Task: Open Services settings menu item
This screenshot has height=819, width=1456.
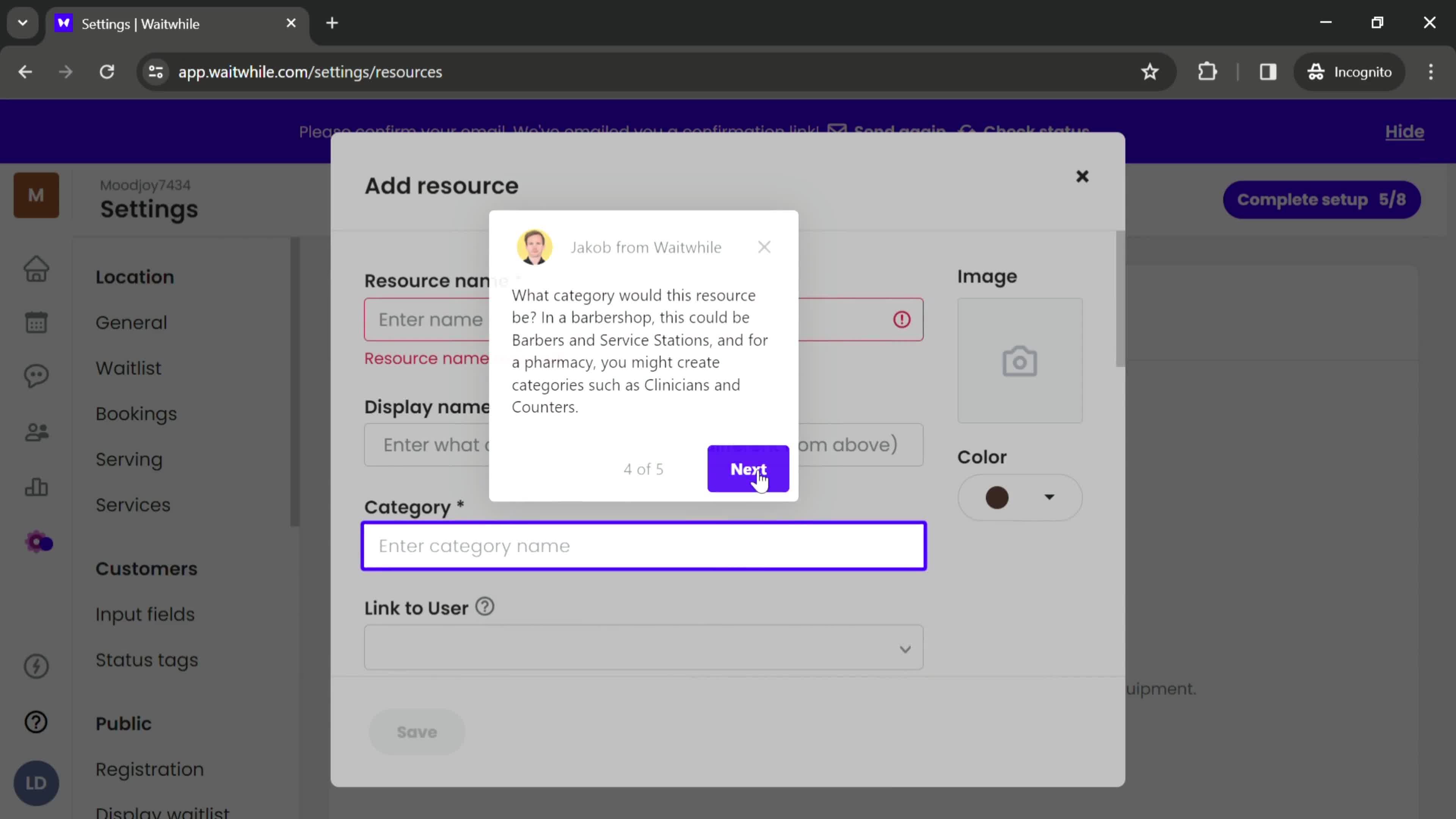Action: click(x=133, y=505)
